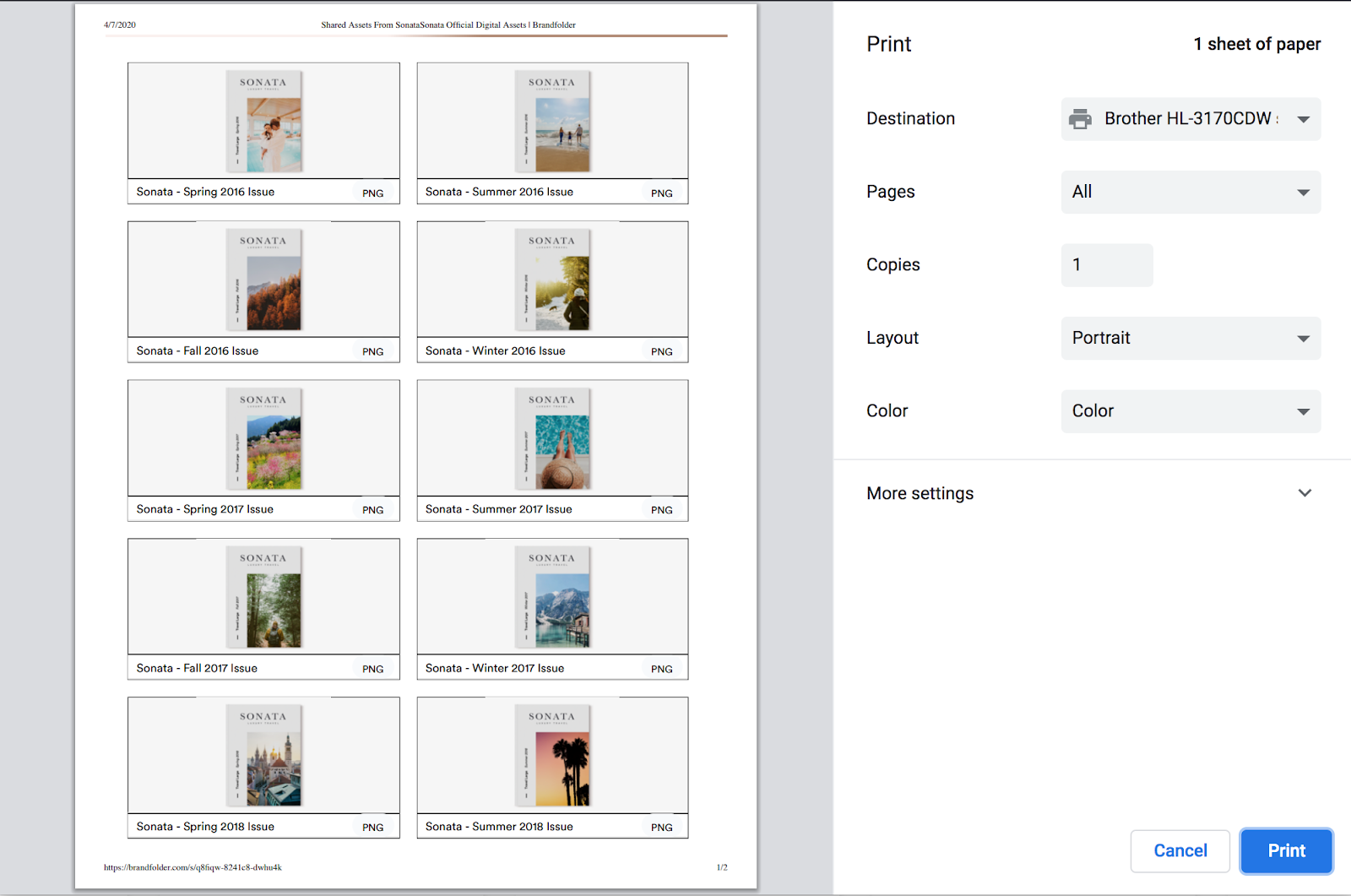The image size is (1351, 896).
Task: Click the brandfolder.com URL in page footer
Action: (x=193, y=867)
